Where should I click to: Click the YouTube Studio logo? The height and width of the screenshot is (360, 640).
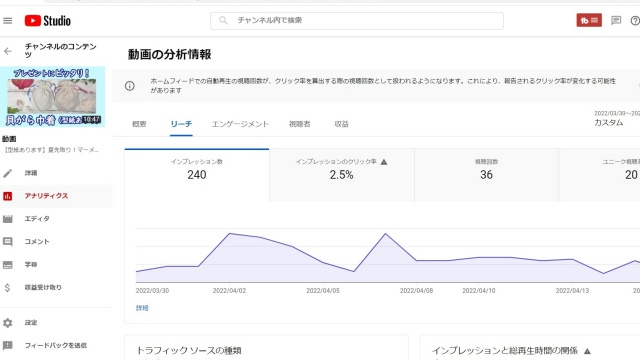(47, 21)
